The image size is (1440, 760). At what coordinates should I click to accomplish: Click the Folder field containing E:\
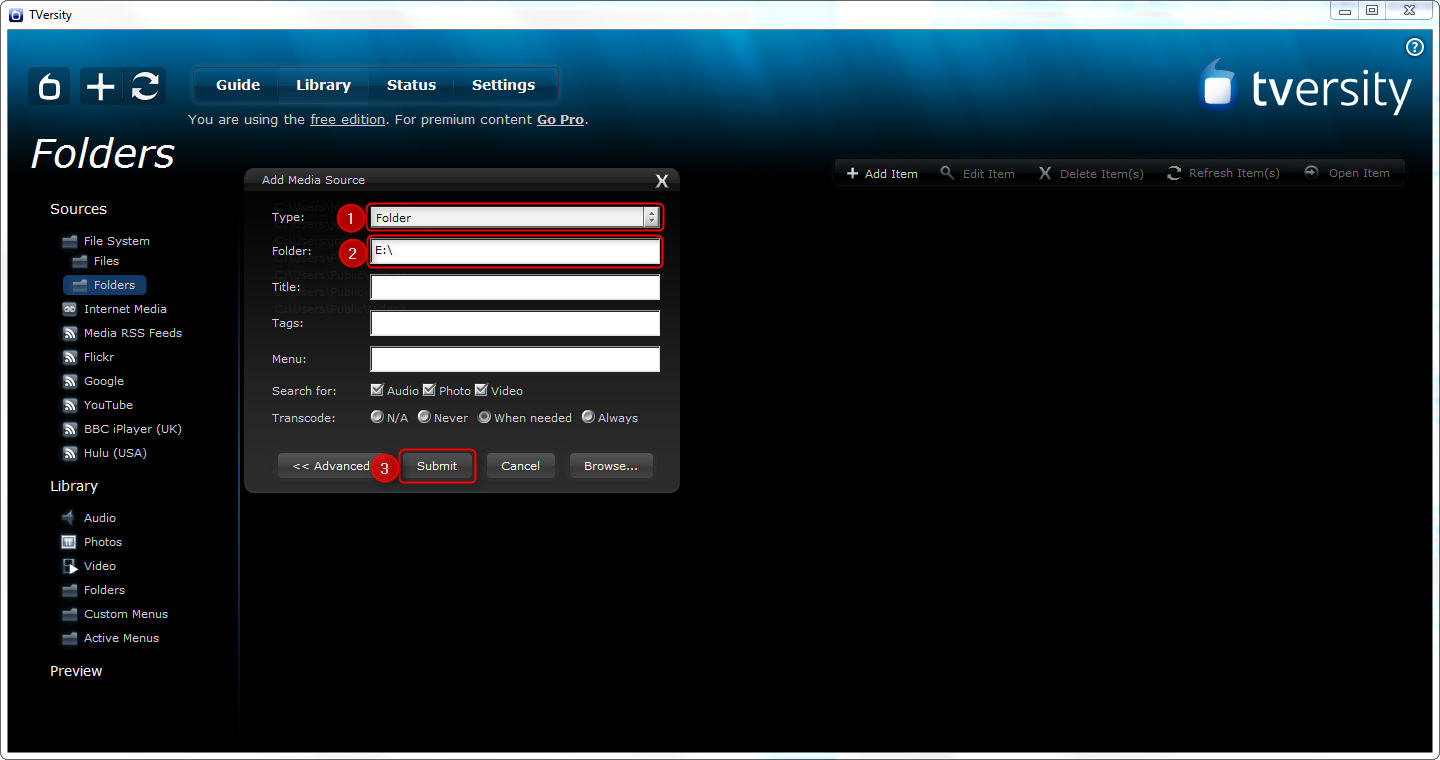514,251
